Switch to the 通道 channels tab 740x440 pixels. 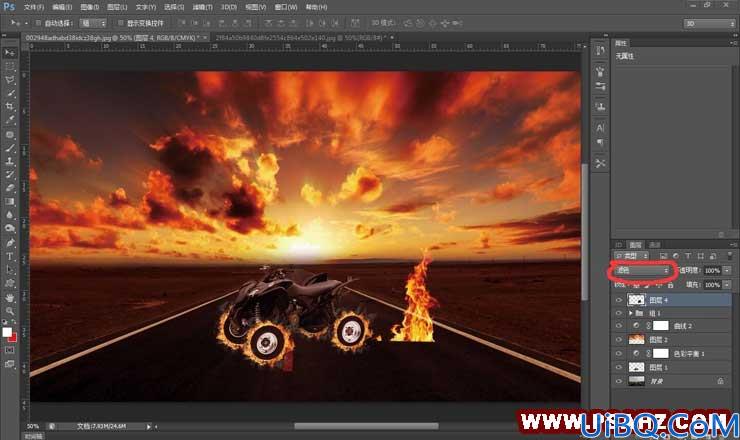(655, 245)
